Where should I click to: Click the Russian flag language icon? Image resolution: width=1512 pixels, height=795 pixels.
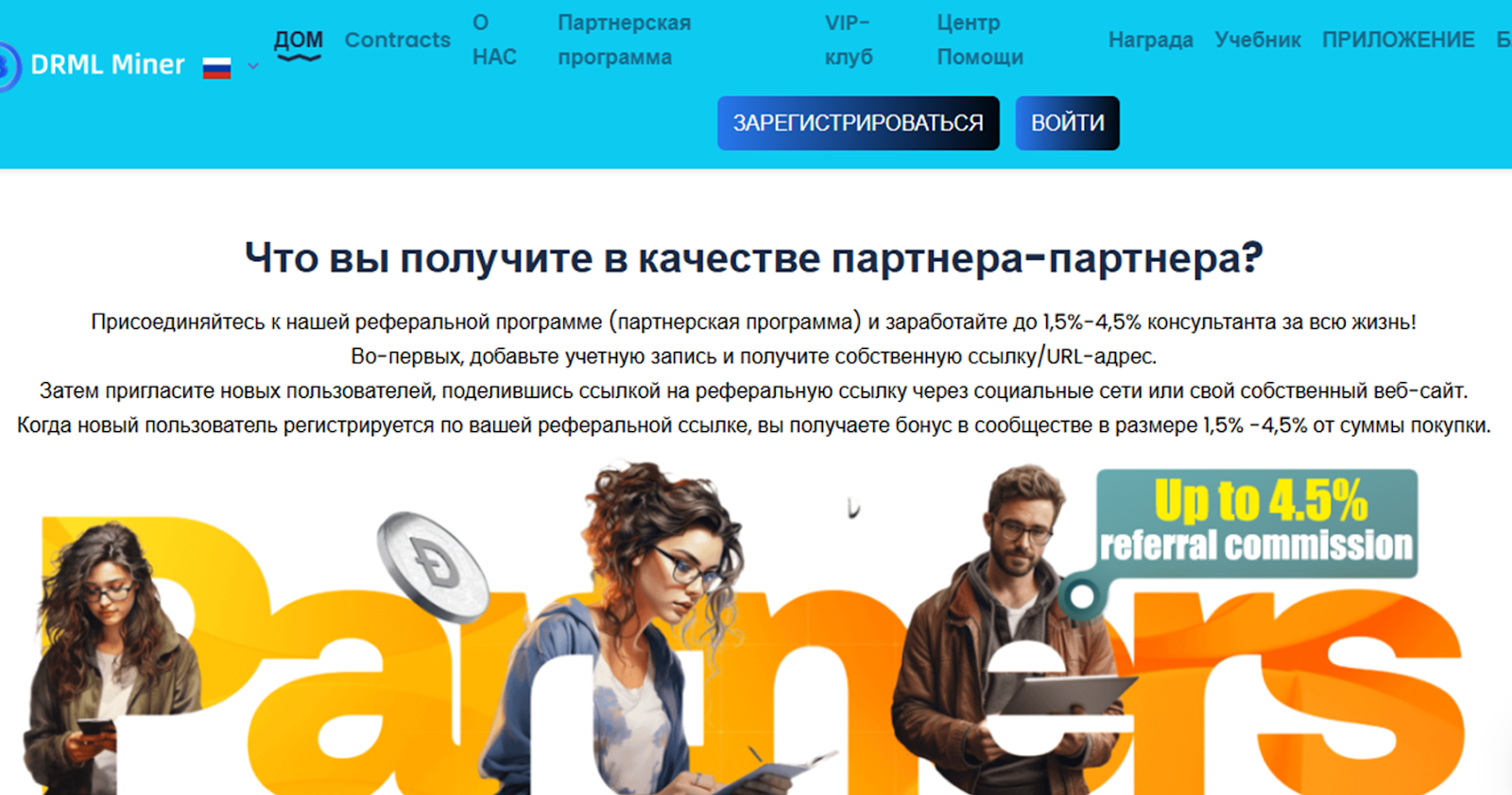tap(216, 67)
